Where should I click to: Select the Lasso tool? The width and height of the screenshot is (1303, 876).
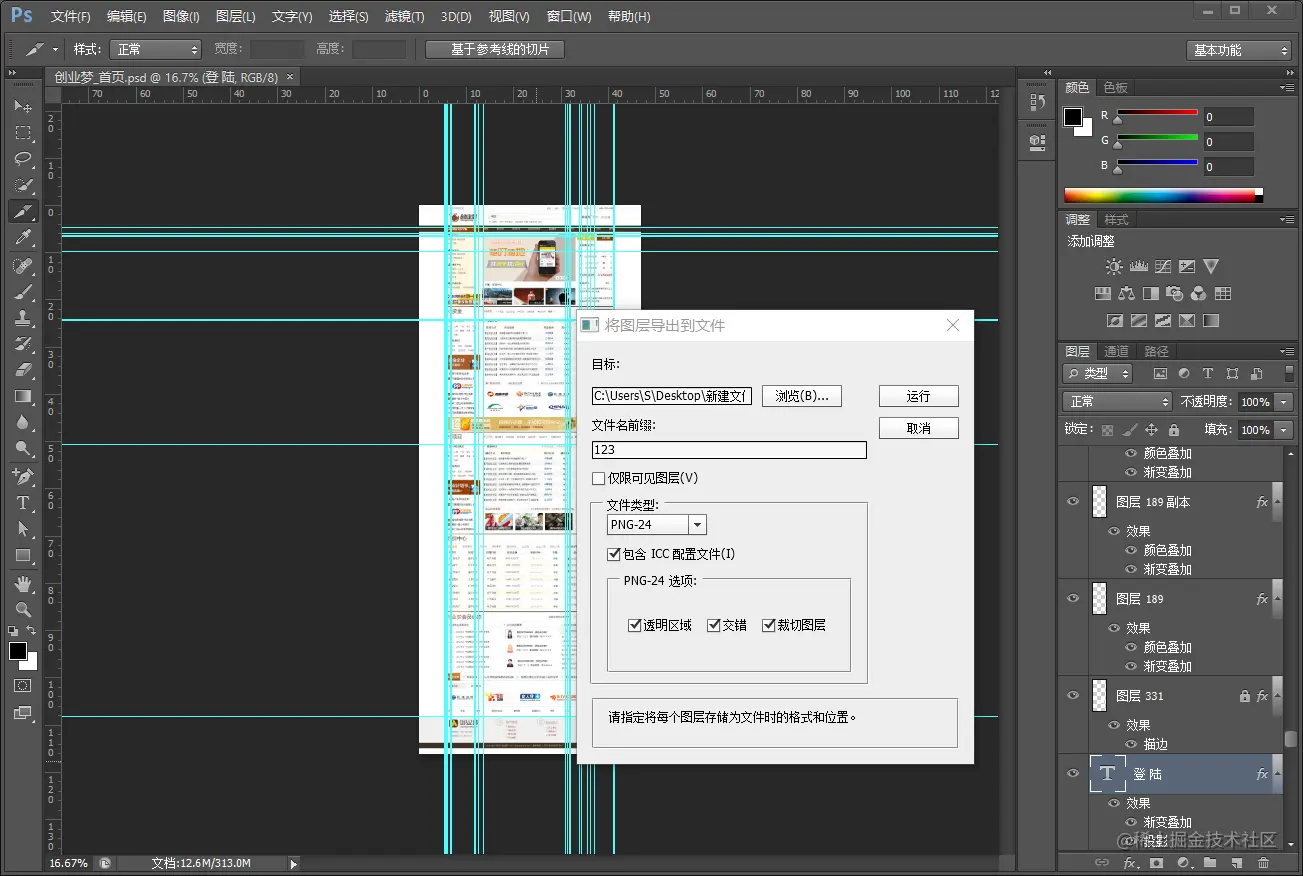click(x=23, y=159)
